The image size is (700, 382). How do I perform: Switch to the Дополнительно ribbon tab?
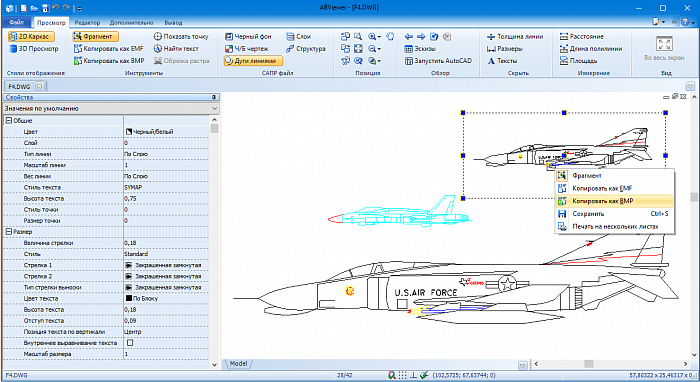tap(131, 22)
